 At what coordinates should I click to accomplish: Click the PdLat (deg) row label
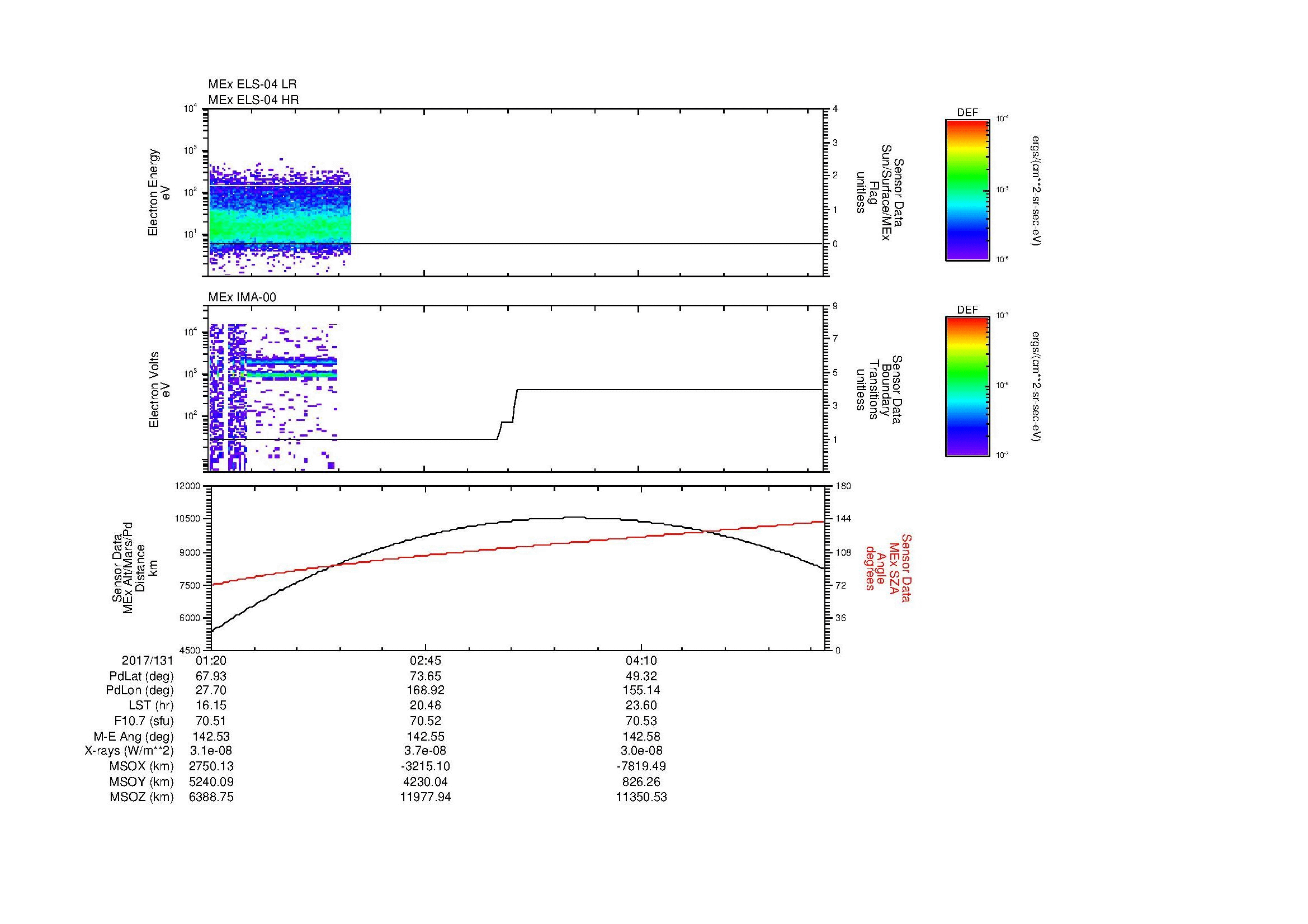[141, 676]
